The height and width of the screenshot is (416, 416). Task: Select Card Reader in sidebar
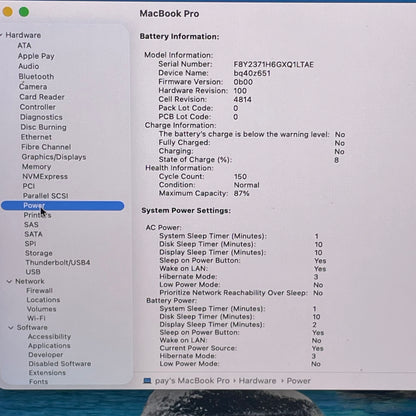coord(42,97)
